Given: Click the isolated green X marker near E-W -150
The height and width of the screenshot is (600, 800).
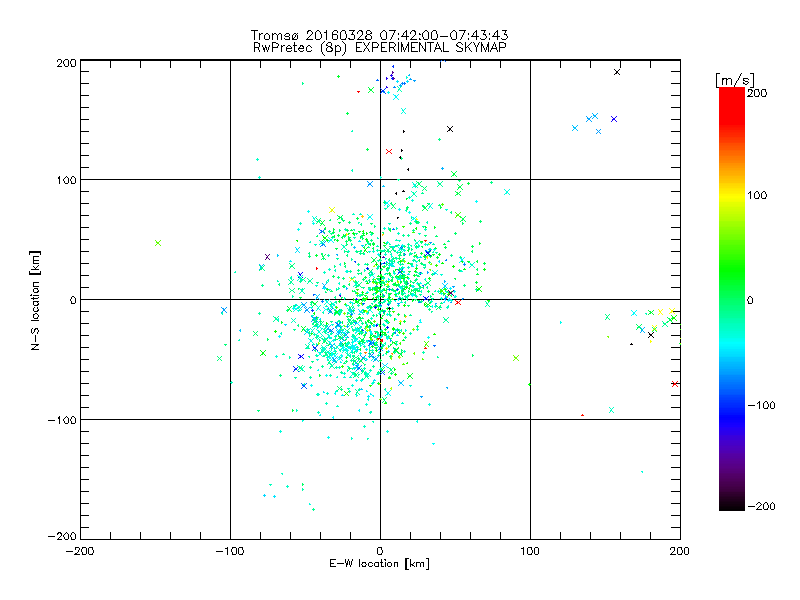Looking at the screenshot, I should [158, 243].
